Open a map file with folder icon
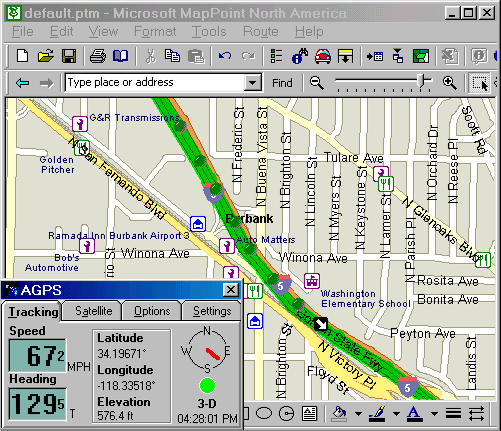The width and height of the screenshot is (501, 431). (46, 56)
